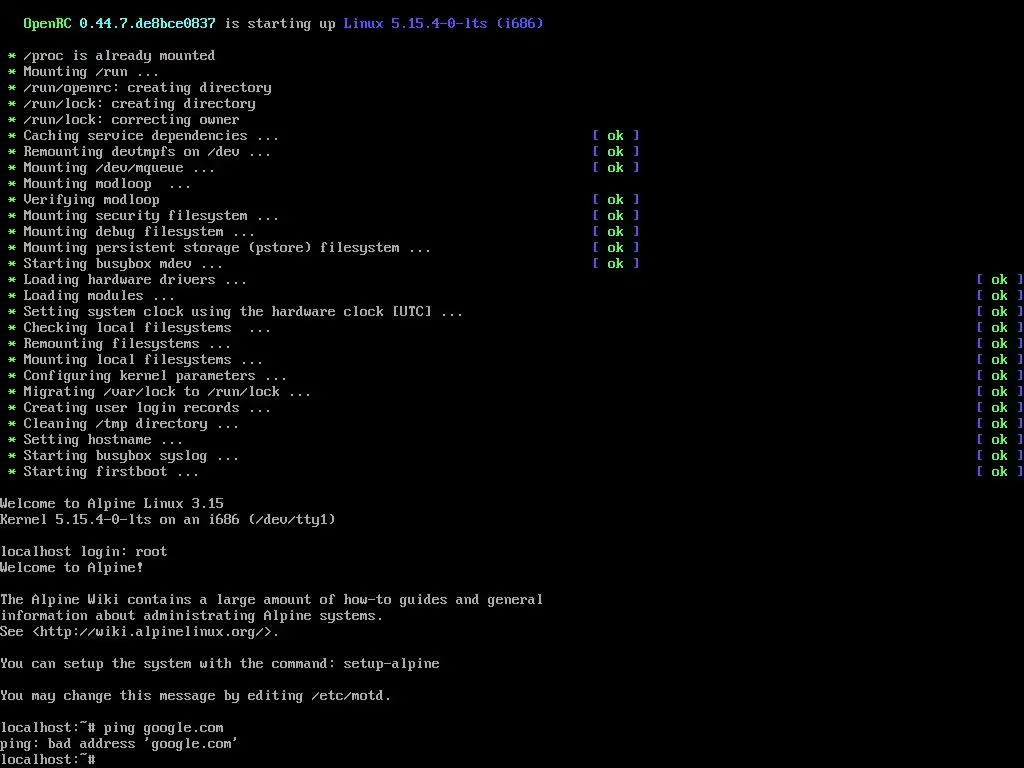This screenshot has width=1024, height=768.
Task: Click the ok status beside Configuring kernel parameters
Action: pos(1000,376)
